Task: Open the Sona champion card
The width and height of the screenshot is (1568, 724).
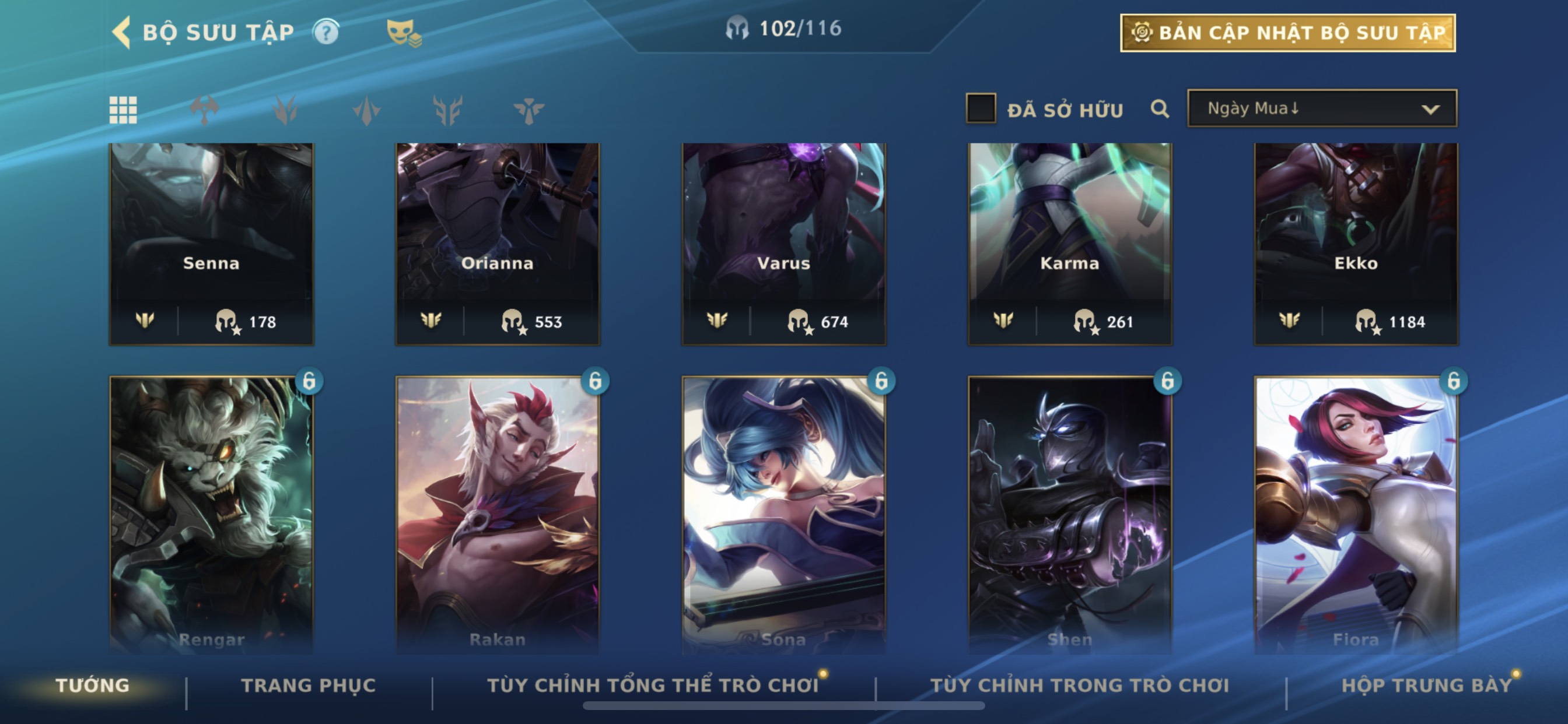Action: tap(783, 515)
